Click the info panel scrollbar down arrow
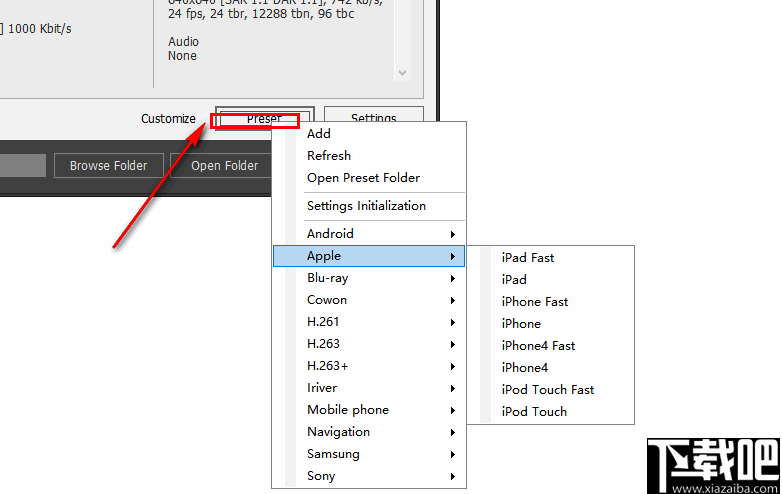Viewport: 782px width, 494px height. 402,73
